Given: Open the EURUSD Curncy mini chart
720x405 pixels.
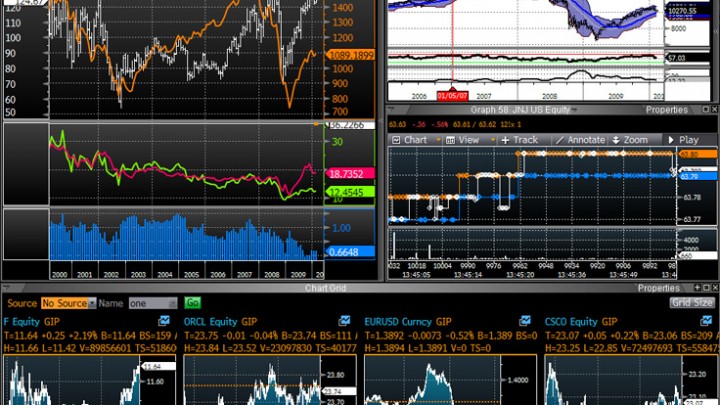Looking at the screenshot, I should click(450, 380).
